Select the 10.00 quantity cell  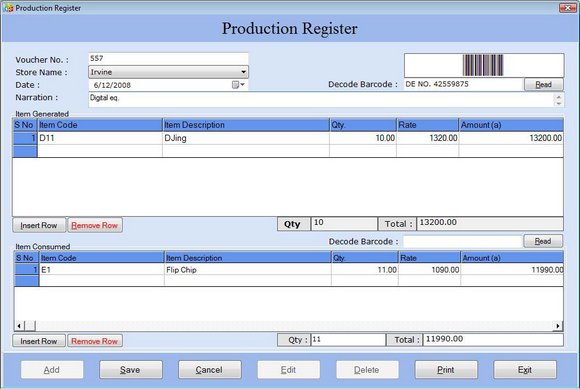pos(363,138)
